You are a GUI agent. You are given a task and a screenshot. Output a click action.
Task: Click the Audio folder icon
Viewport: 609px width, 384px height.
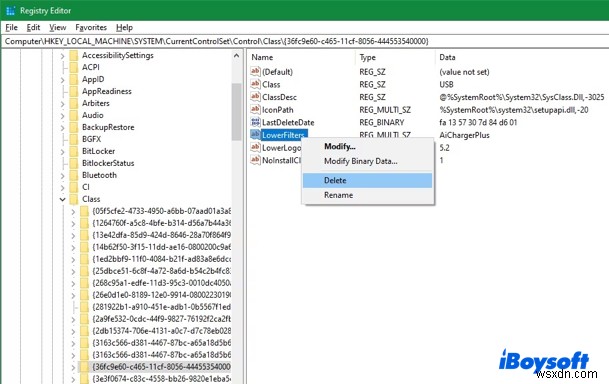(x=74, y=115)
